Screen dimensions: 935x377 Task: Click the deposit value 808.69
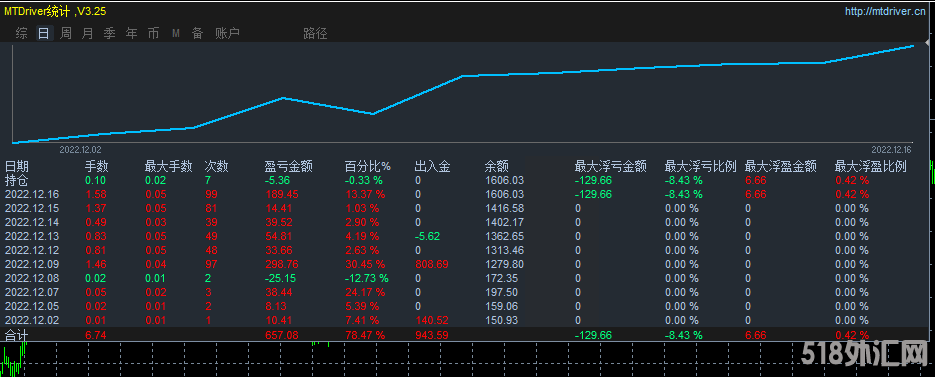432,264
